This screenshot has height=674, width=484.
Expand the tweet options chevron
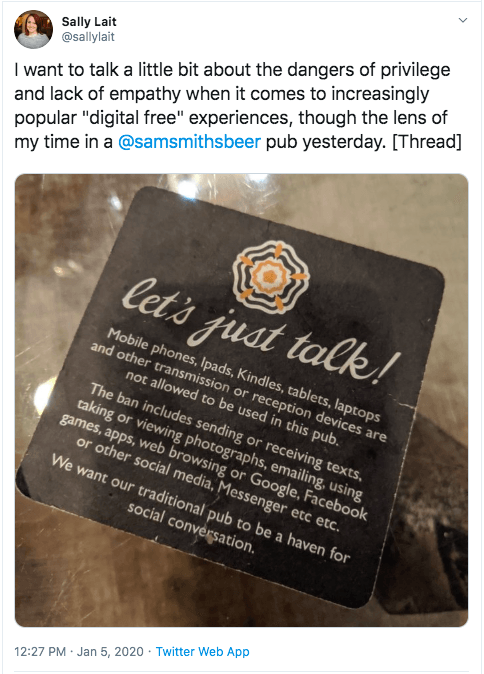tap(463, 20)
